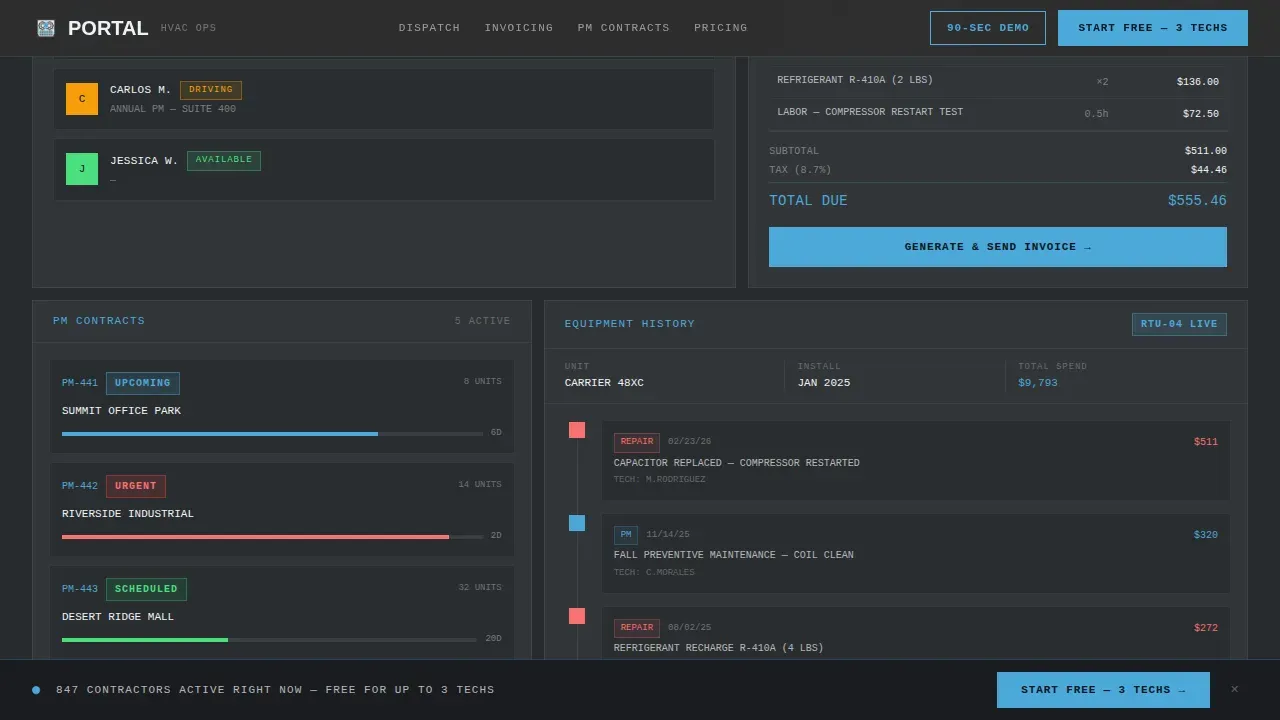The image size is (1280, 720).
Task: Click Carlos M. orange avatar
Action: 82,99
